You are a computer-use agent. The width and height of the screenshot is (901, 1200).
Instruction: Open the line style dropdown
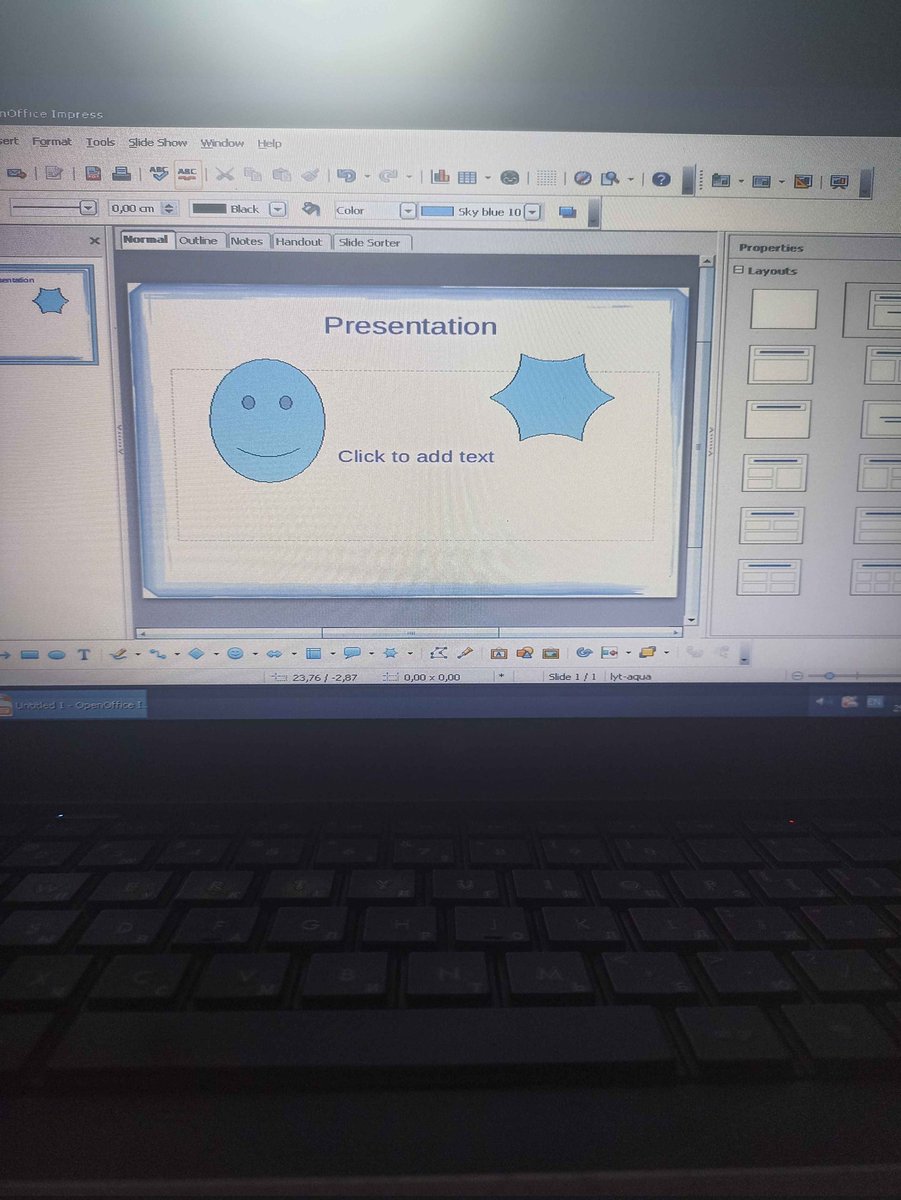[x=87, y=208]
